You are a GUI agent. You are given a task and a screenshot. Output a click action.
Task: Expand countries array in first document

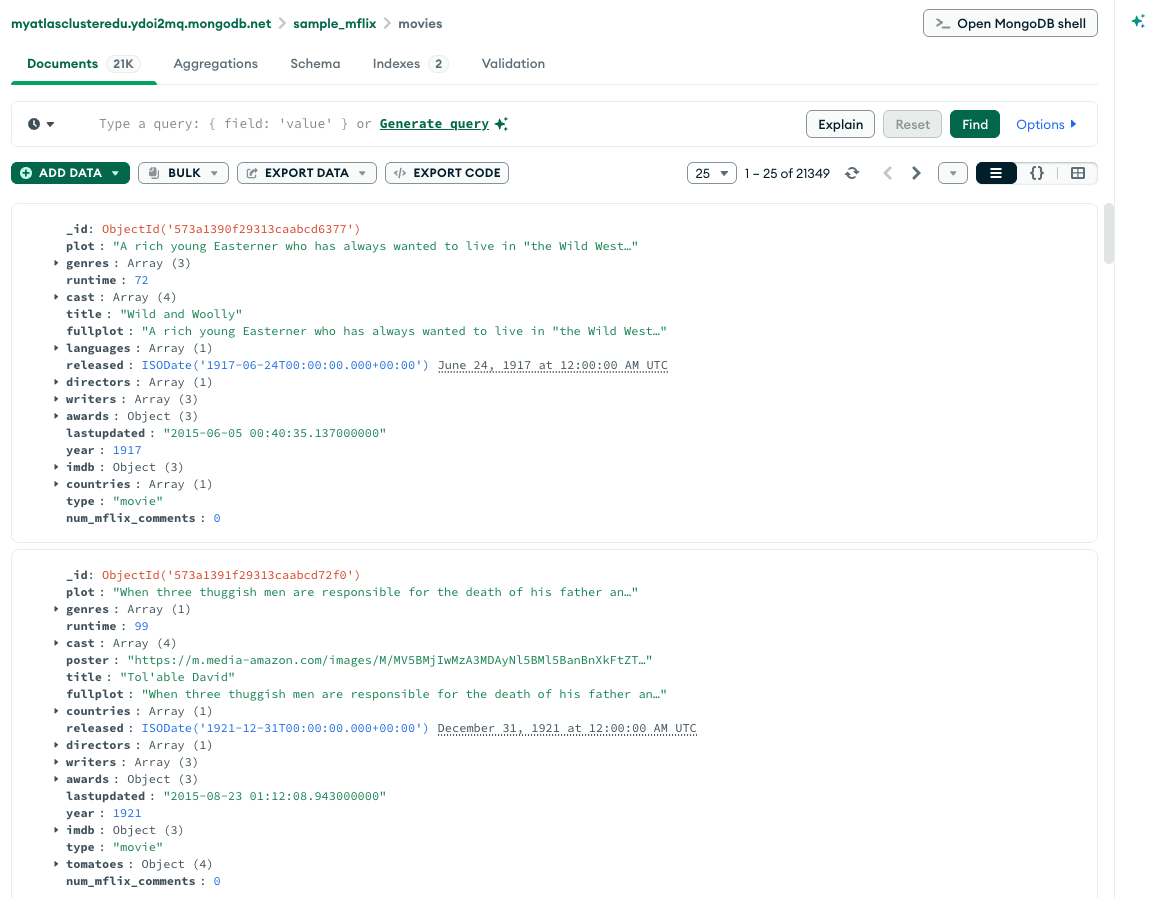56,484
